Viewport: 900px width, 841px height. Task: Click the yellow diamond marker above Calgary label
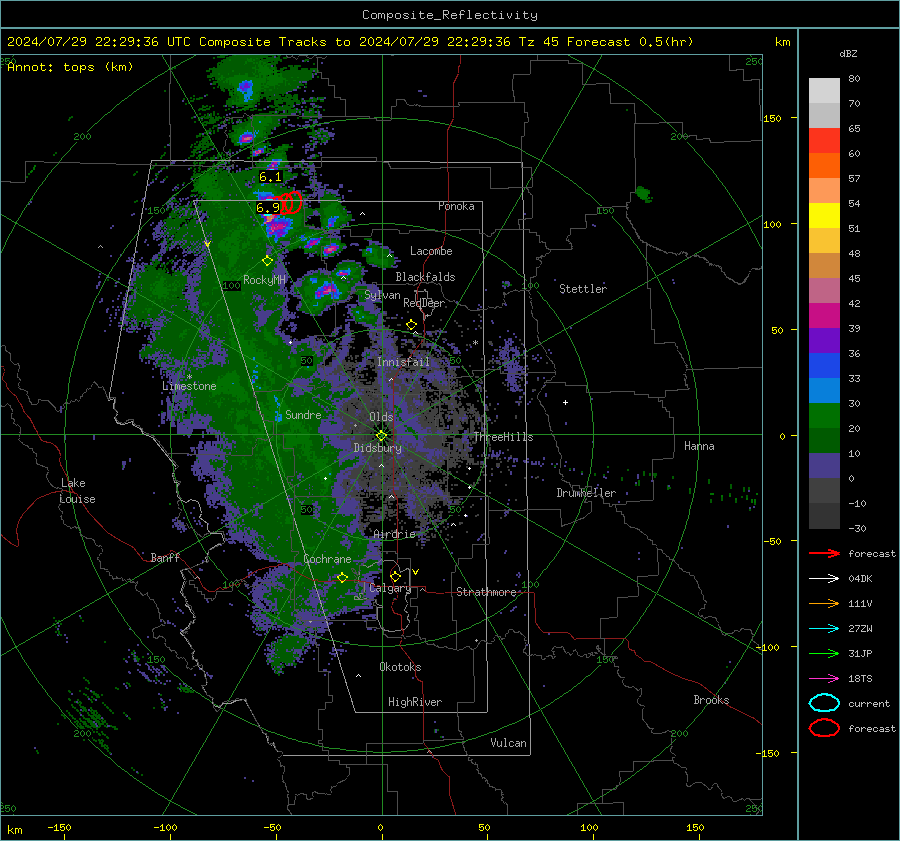[395, 576]
